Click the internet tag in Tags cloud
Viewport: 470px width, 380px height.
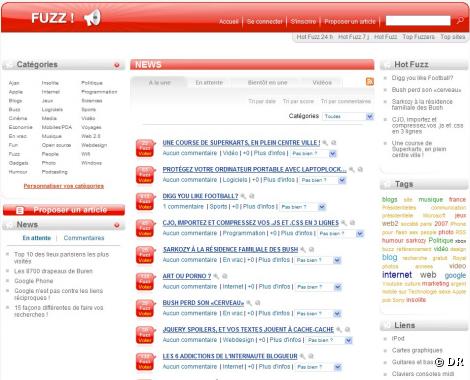tap(397, 275)
